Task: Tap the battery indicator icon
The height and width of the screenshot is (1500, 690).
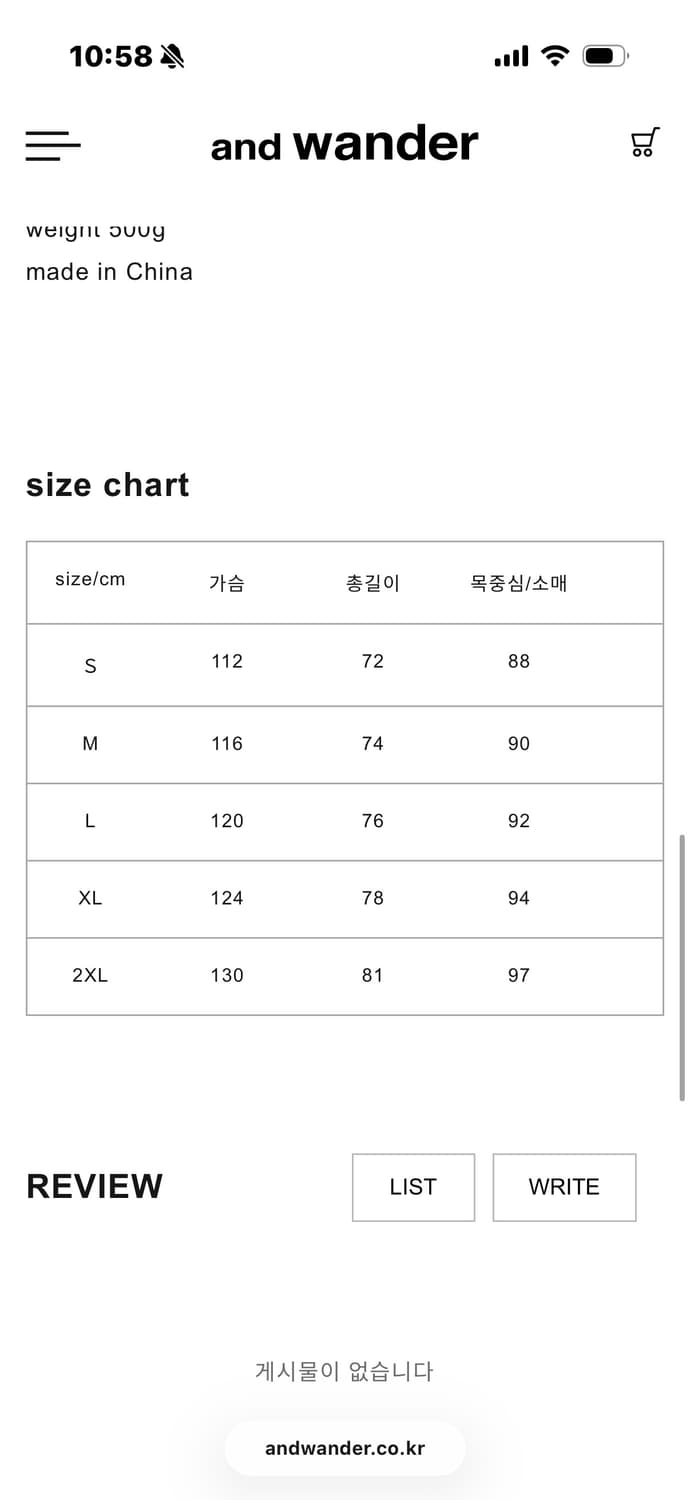Action: click(x=604, y=57)
